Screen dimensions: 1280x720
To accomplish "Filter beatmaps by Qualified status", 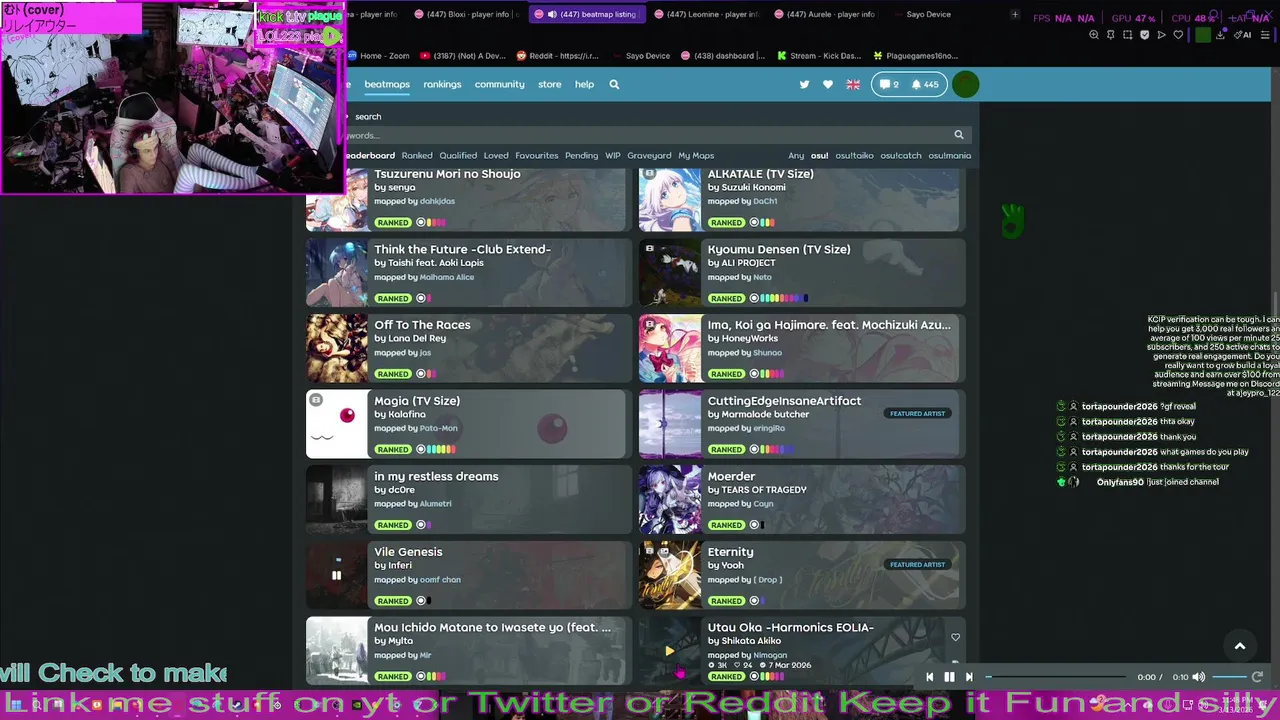I will [x=458, y=156].
